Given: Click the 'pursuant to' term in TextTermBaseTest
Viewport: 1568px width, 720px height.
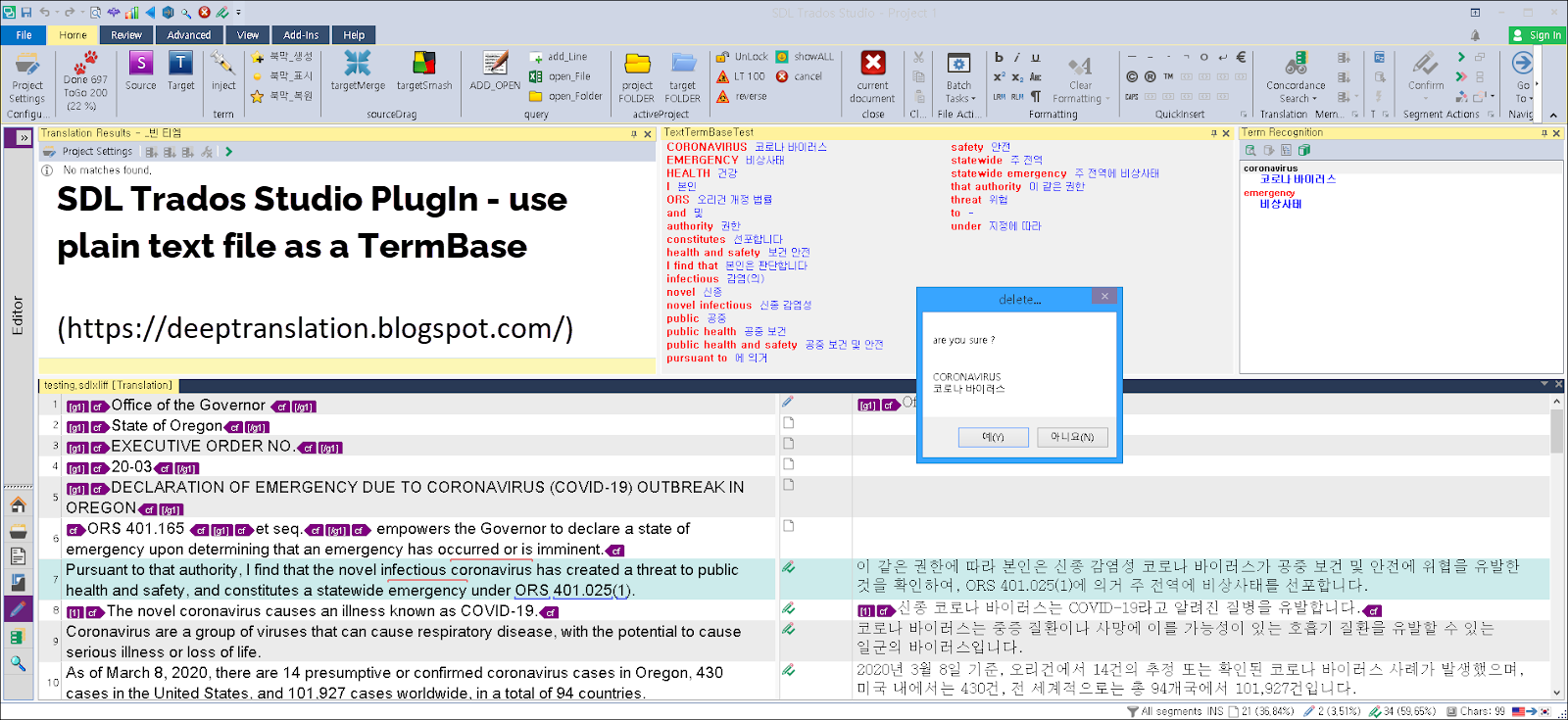Looking at the screenshot, I should [697, 359].
